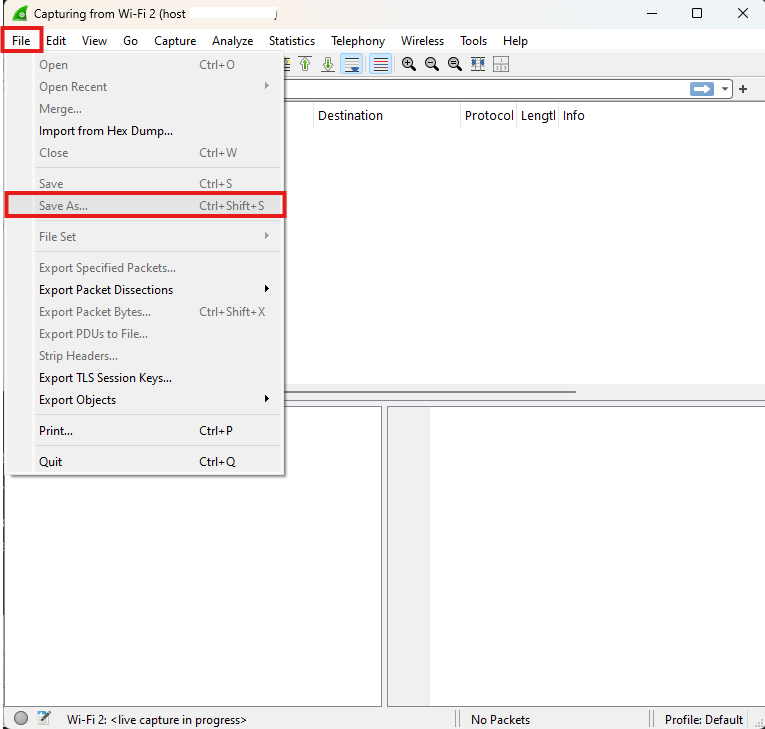
Task: Choose Save As... from the File menu
Action: click(x=144, y=205)
